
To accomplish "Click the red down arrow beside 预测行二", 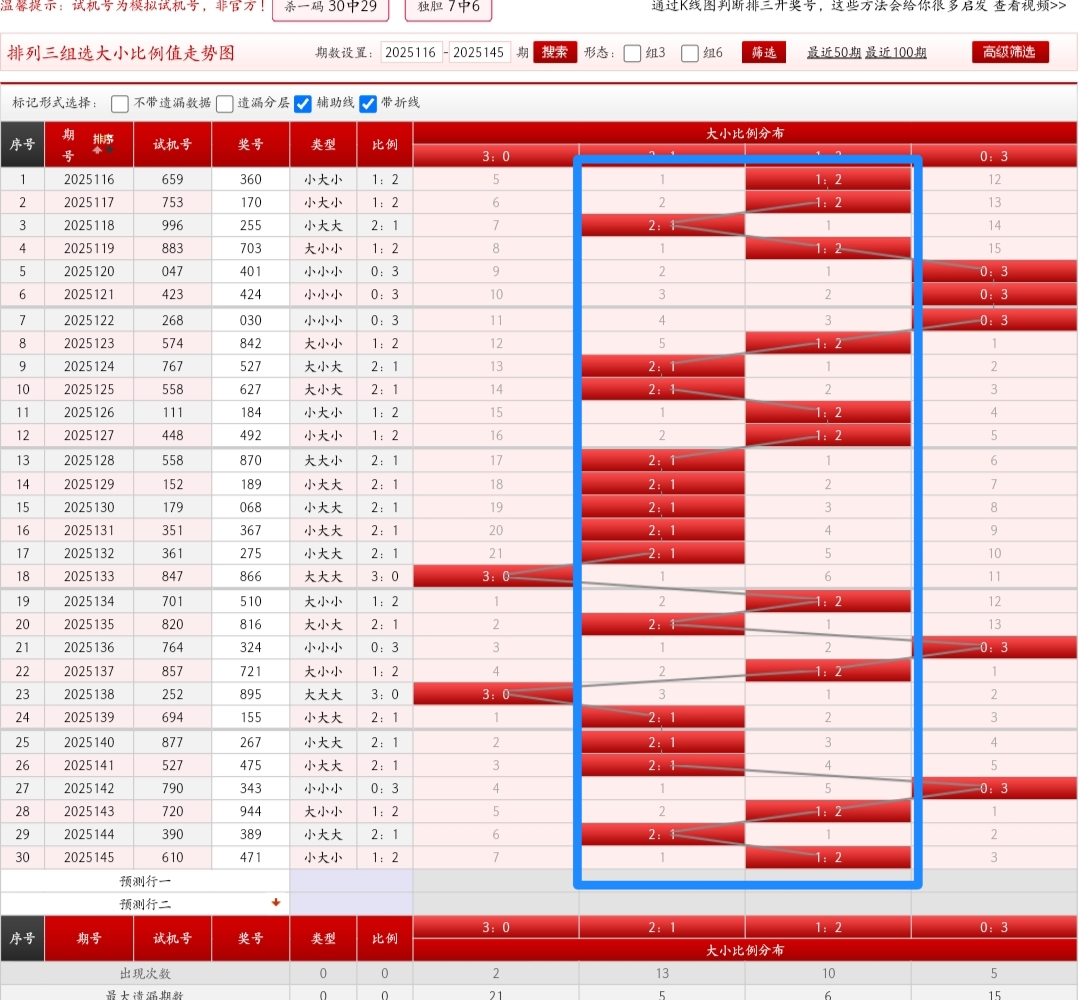I will (276, 903).
